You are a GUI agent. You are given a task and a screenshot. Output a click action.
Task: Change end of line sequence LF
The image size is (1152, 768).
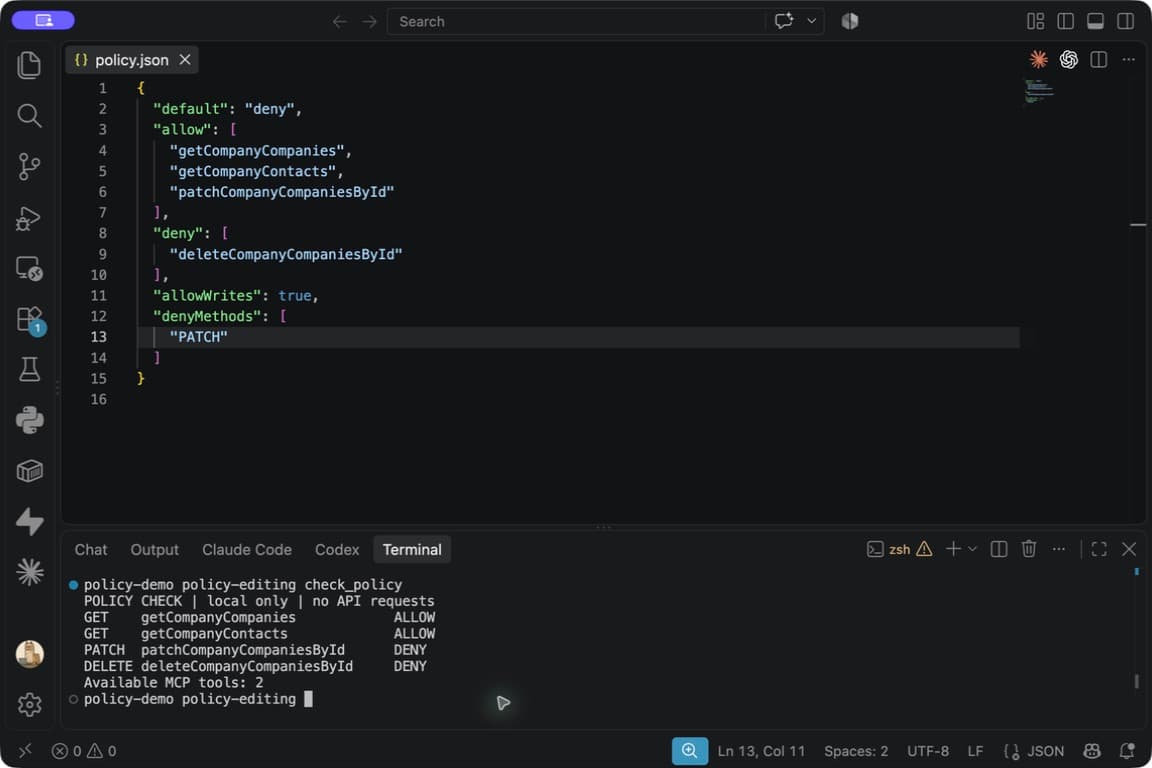(x=975, y=750)
